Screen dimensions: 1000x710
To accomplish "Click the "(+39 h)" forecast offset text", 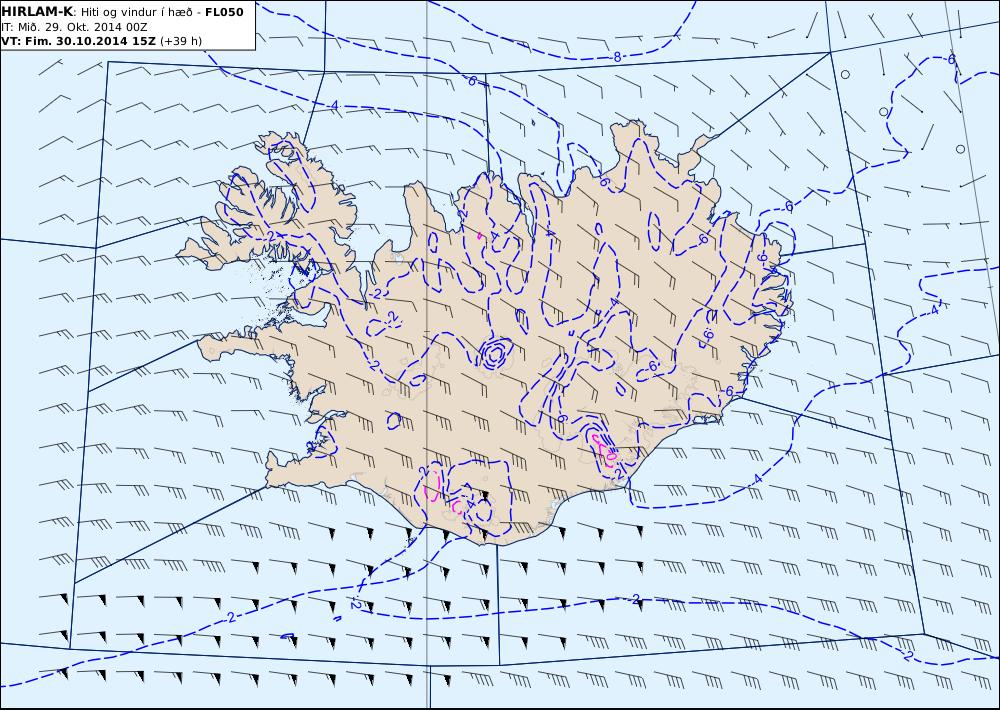I will point(180,41).
